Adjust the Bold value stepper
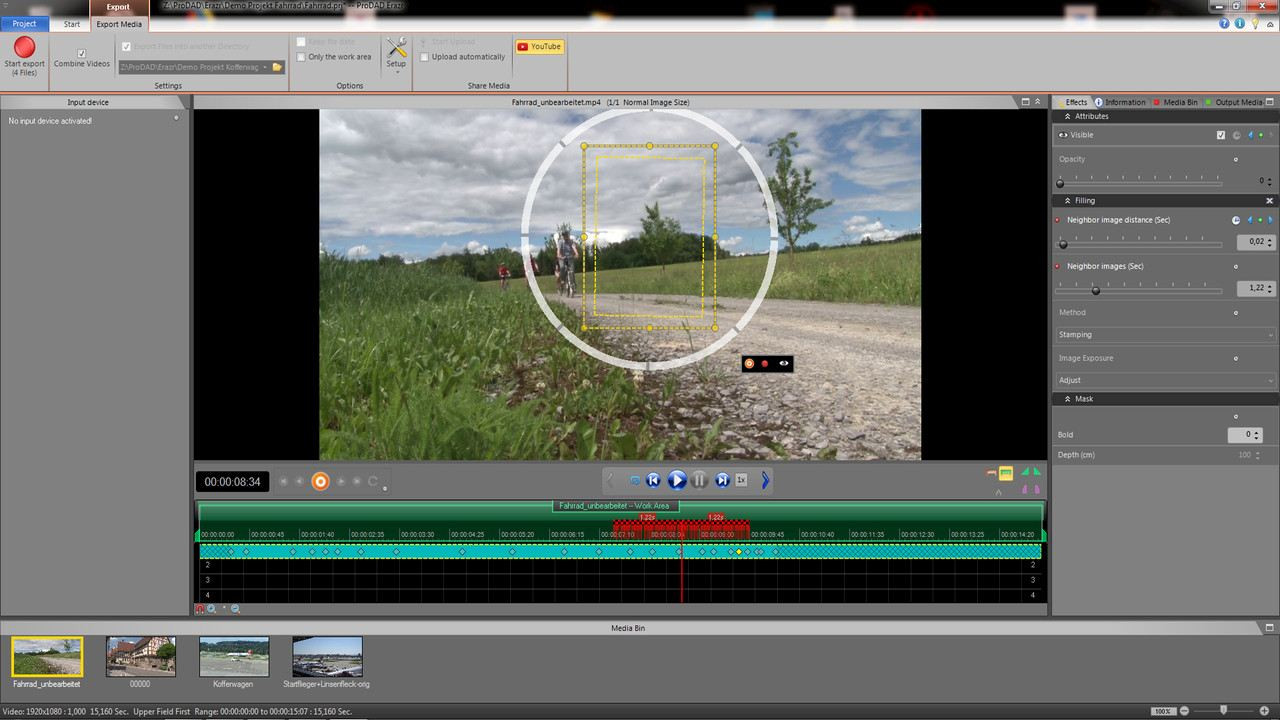The width and height of the screenshot is (1280, 720). (x=1257, y=435)
